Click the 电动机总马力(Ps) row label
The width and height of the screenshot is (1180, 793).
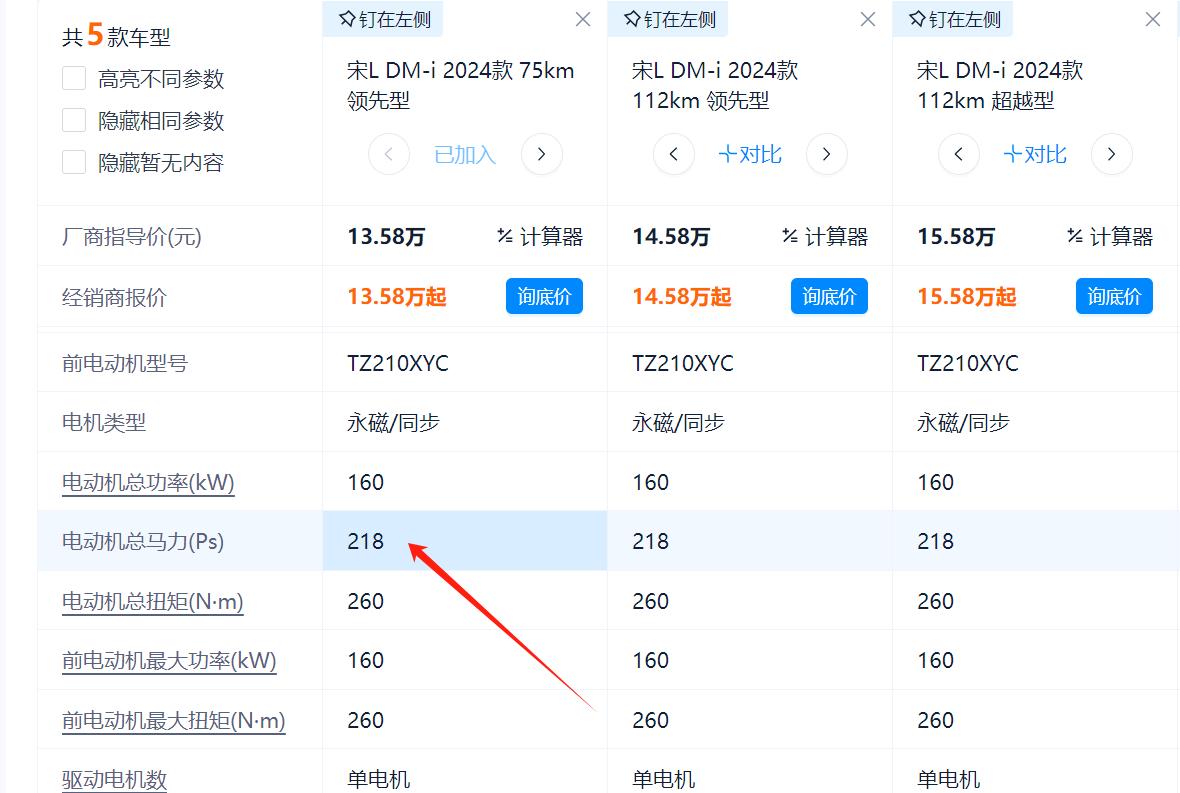point(143,542)
